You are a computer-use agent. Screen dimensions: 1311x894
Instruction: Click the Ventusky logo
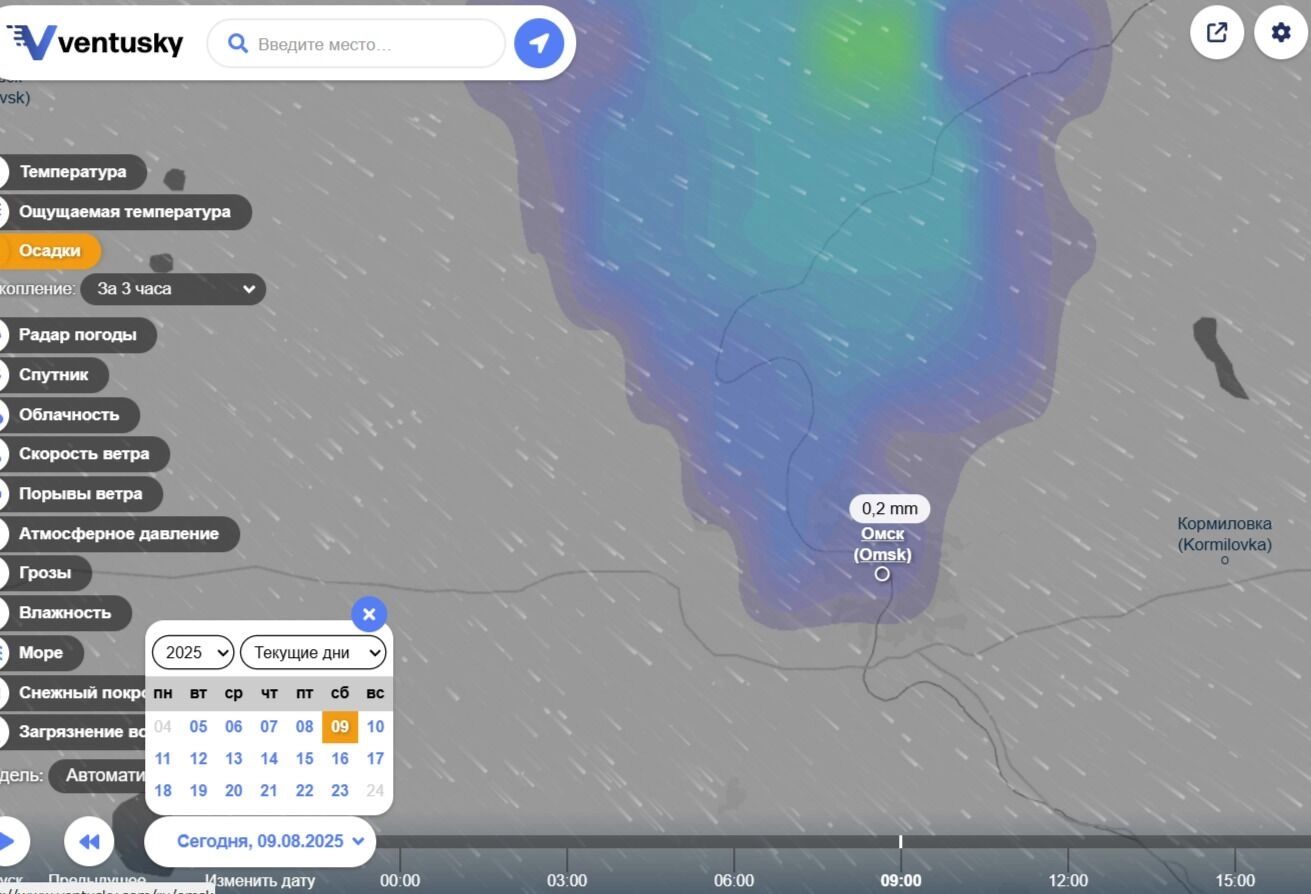coord(96,43)
